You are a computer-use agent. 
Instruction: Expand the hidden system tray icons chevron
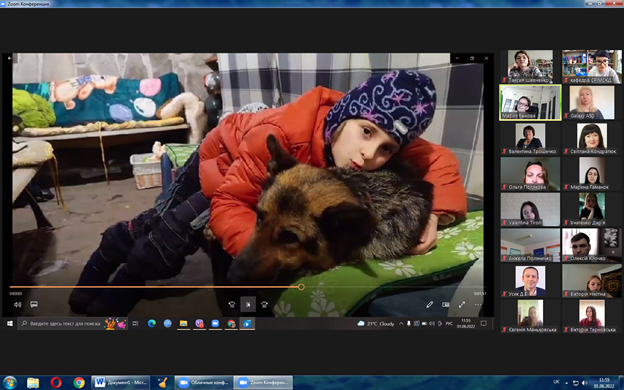tap(401, 324)
